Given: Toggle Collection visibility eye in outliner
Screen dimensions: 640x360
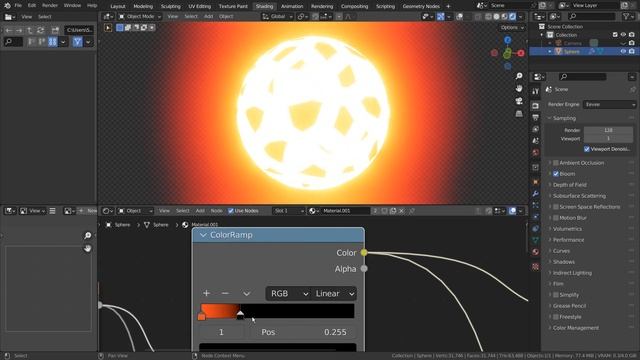Looking at the screenshot, I should pyautogui.click(x=623, y=35).
